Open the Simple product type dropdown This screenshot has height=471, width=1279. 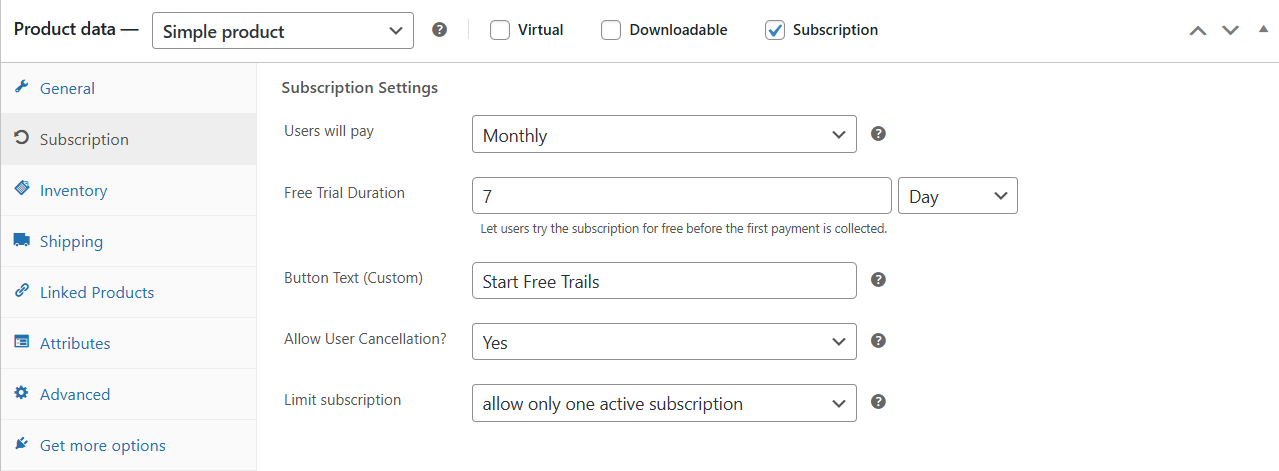(283, 31)
